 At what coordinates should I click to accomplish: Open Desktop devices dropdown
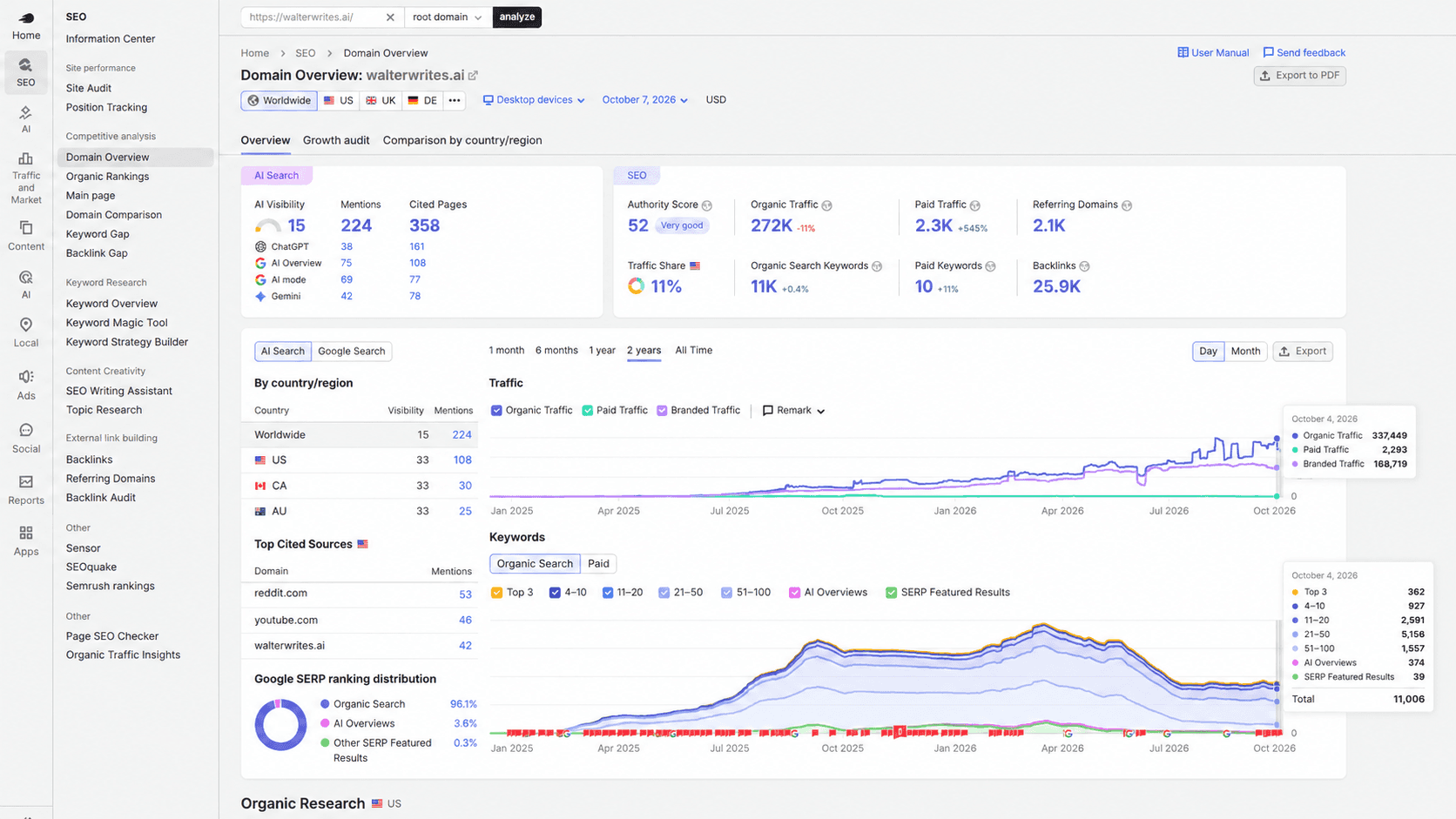click(x=534, y=100)
